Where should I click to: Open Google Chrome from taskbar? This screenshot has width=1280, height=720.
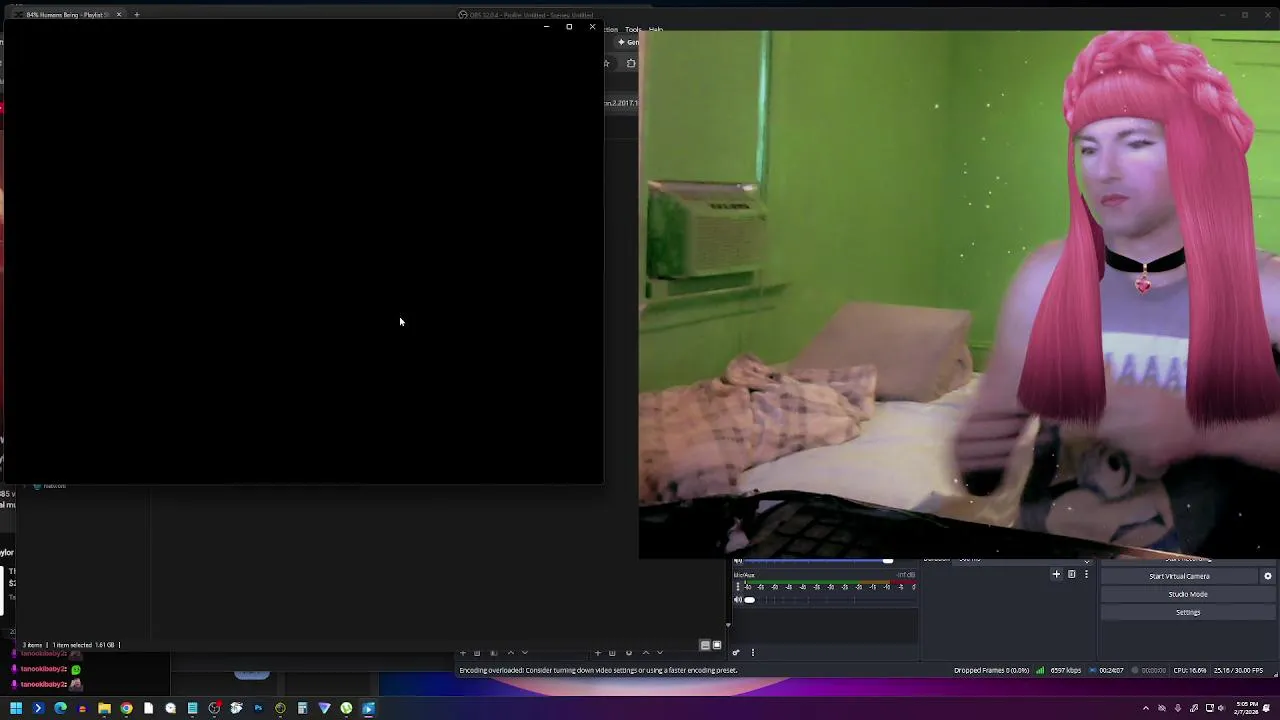point(126,708)
